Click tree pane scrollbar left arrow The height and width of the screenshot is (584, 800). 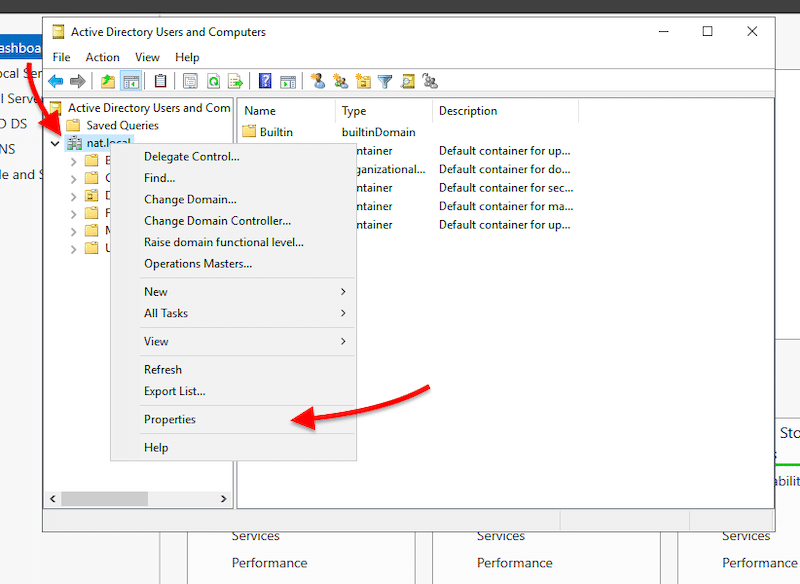pos(53,499)
